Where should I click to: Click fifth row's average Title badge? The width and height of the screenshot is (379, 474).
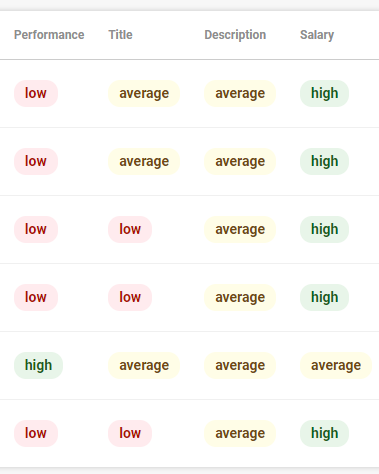coord(144,365)
